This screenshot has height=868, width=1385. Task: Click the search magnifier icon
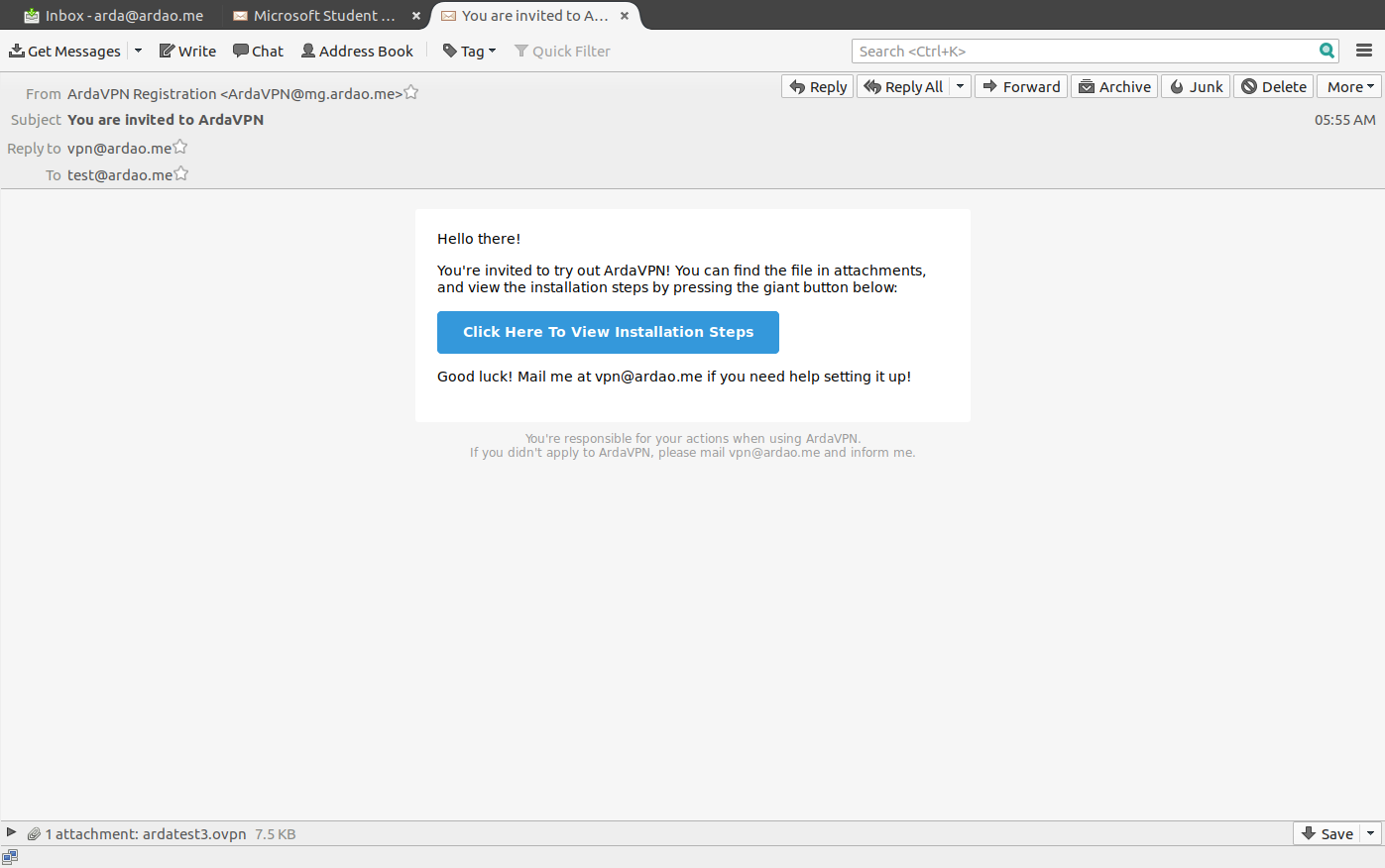[x=1327, y=51]
